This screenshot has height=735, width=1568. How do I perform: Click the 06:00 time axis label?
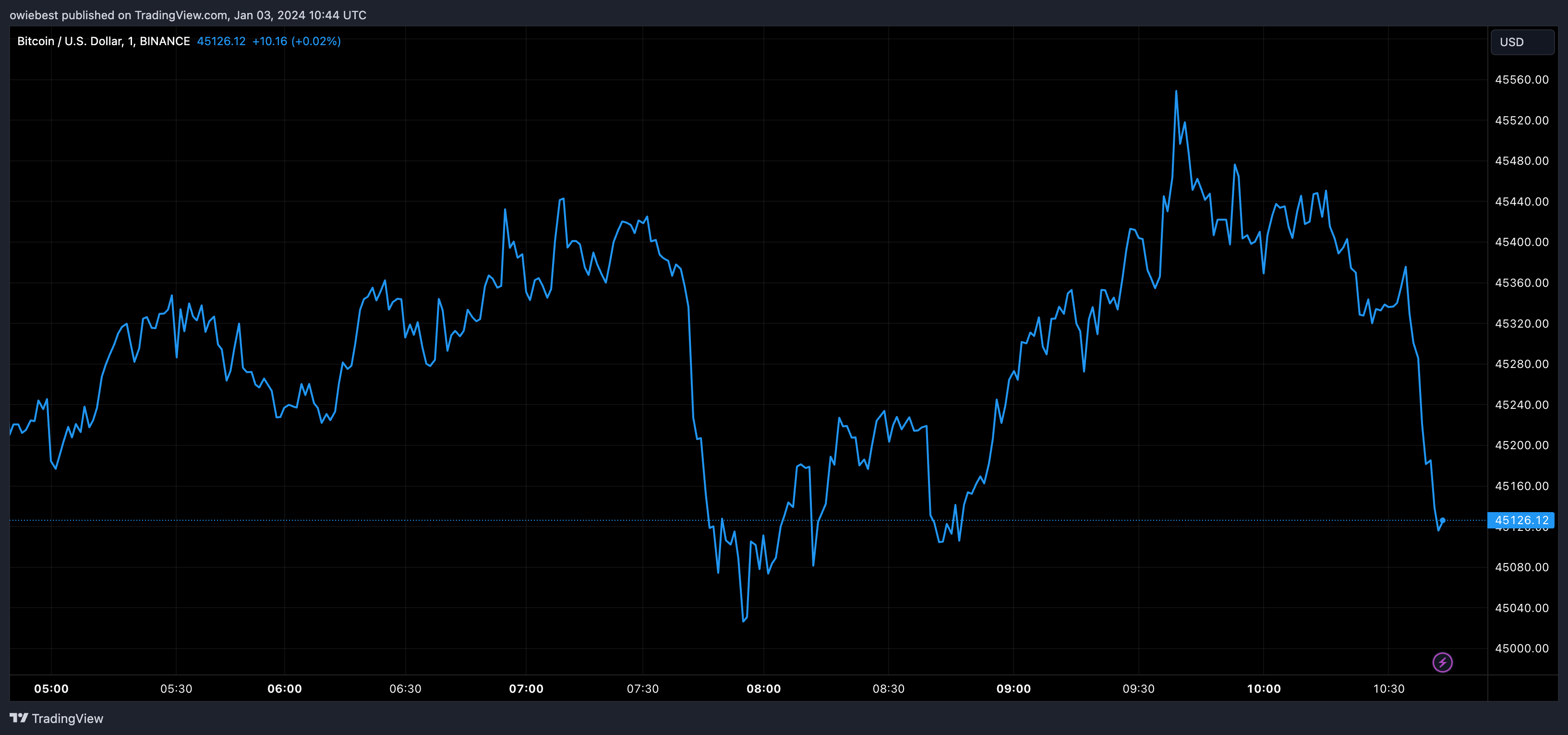[x=284, y=689]
